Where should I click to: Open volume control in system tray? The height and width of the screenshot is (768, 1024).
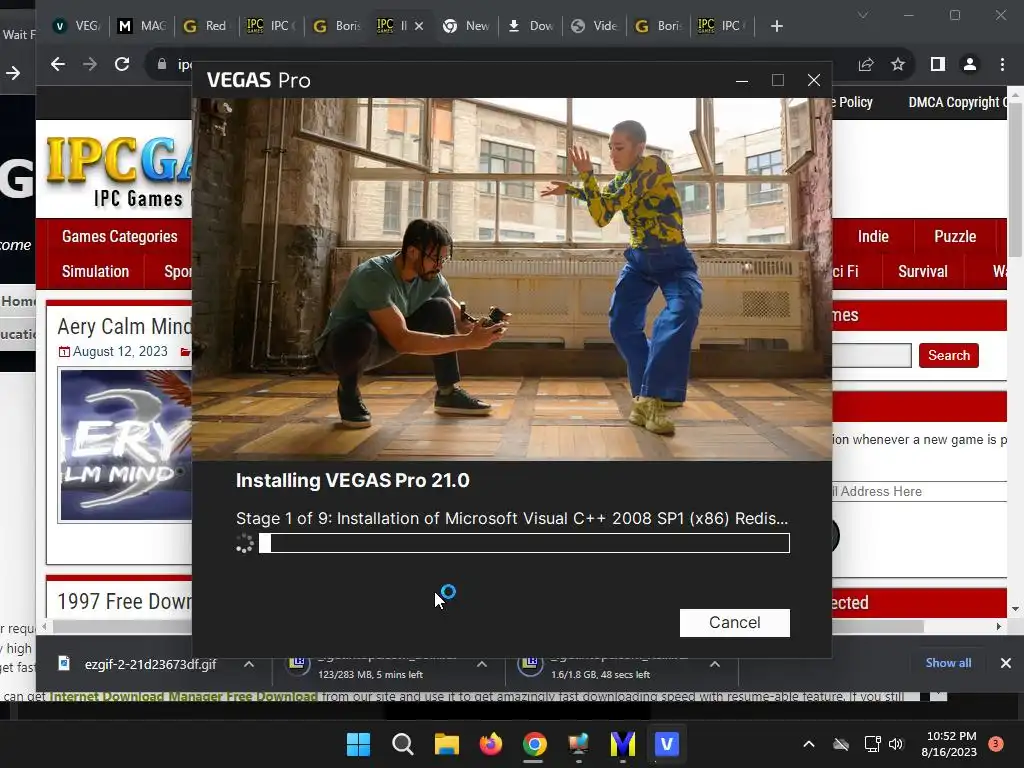(x=896, y=744)
